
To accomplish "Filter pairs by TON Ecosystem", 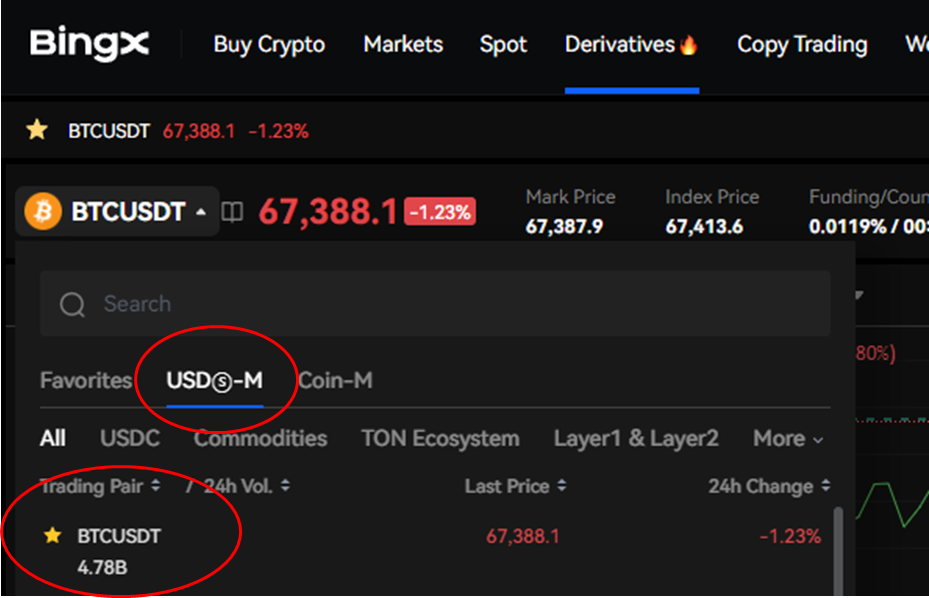I will pyautogui.click(x=440, y=439).
